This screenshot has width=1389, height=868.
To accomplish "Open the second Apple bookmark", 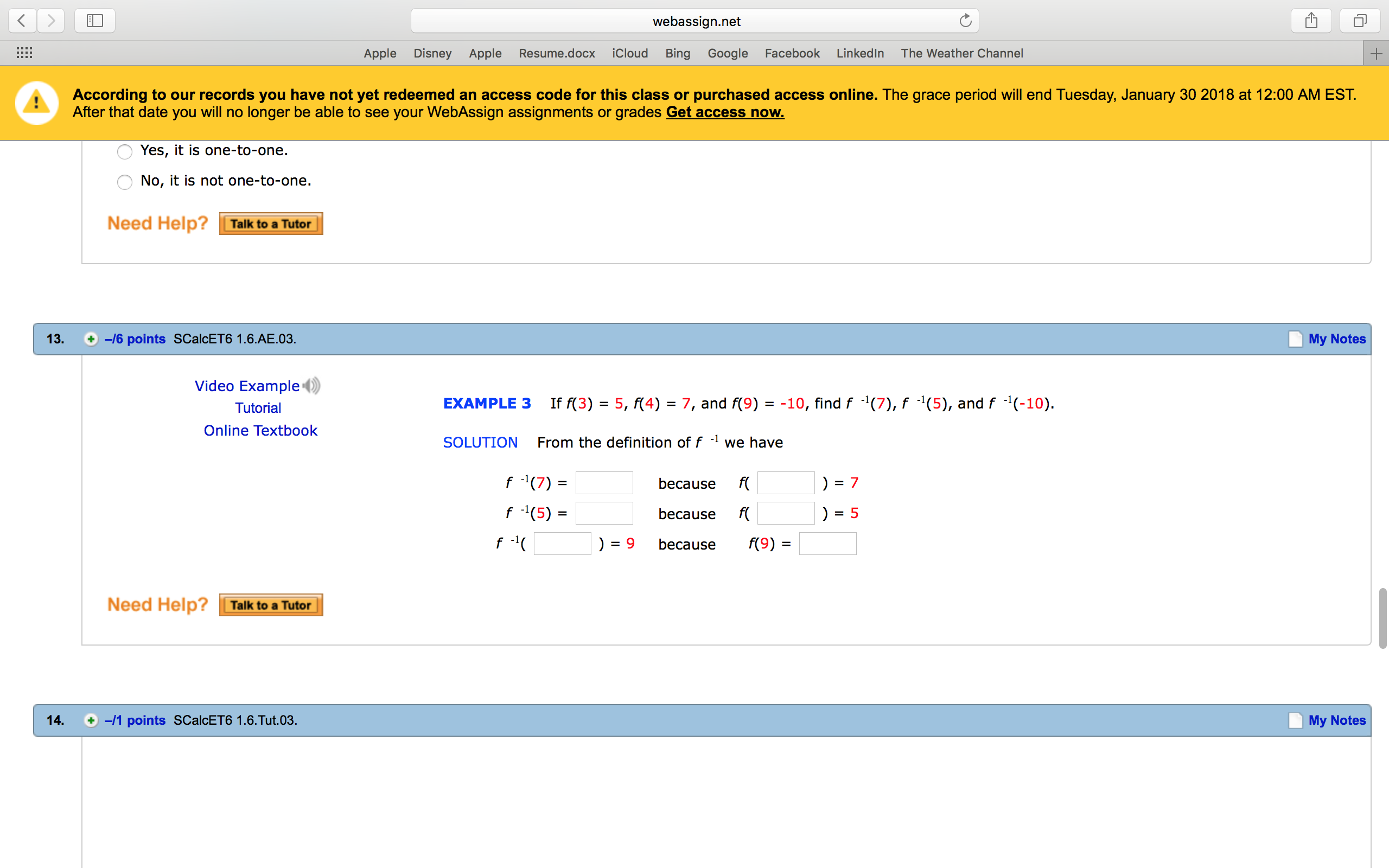I will 485,53.
